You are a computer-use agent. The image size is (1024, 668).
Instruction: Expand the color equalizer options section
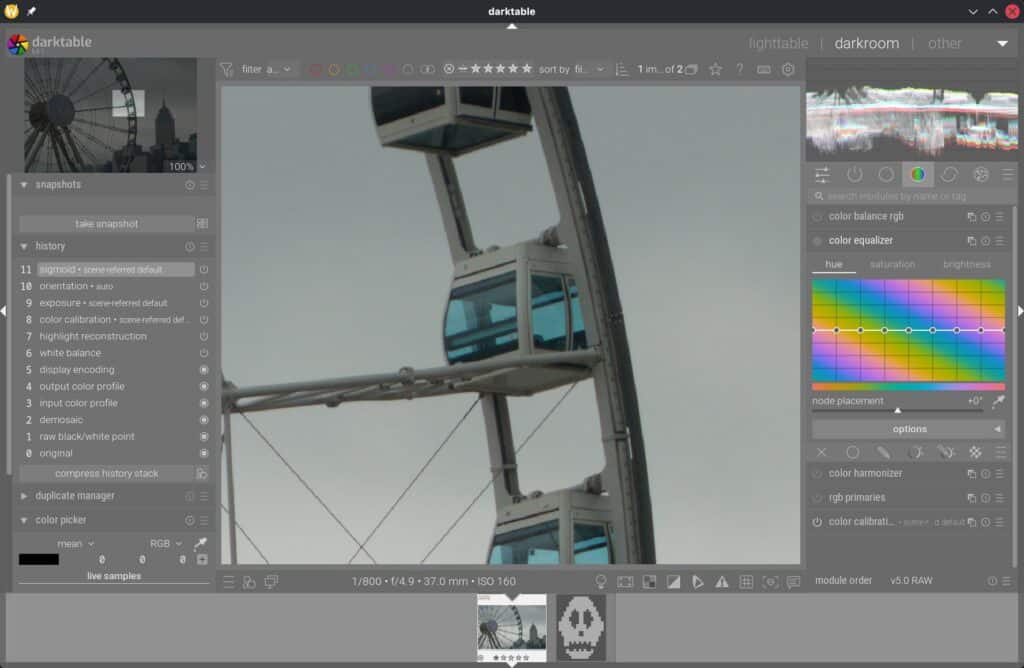click(x=908, y=429)
